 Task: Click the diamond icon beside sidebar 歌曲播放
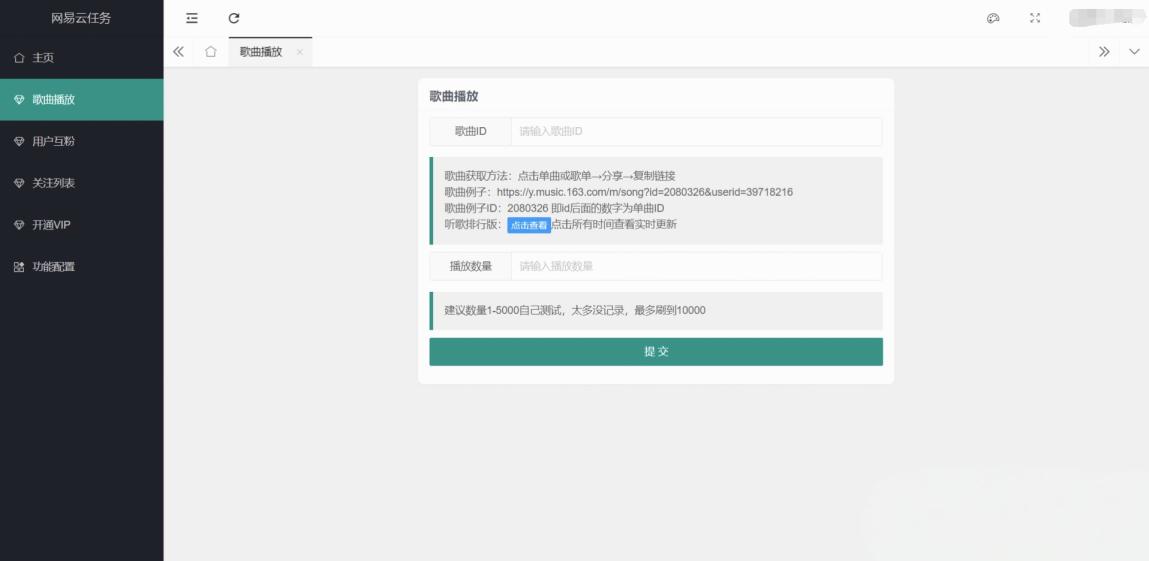coord(19,100)
